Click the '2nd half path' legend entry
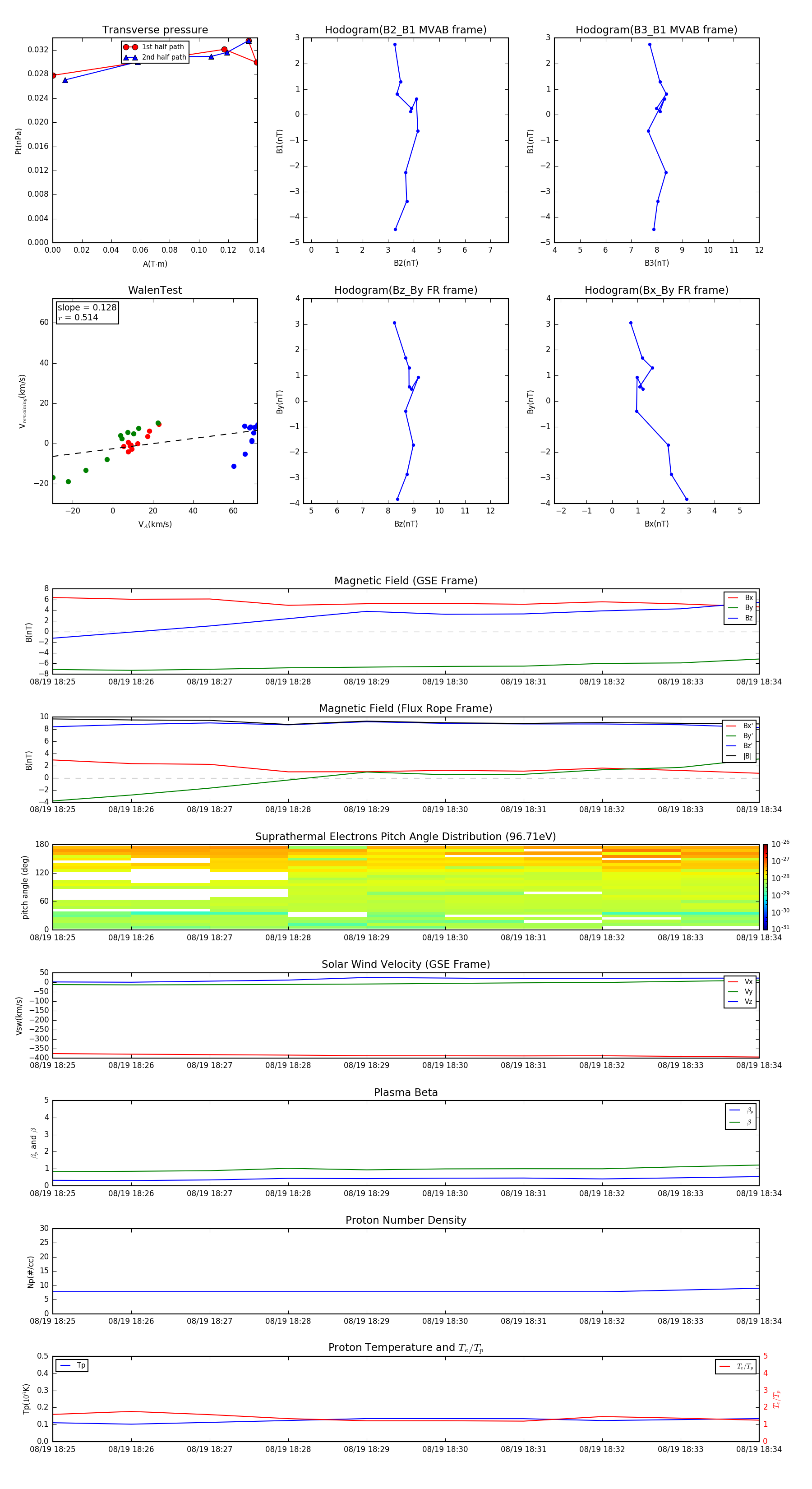 pos(155,57)
